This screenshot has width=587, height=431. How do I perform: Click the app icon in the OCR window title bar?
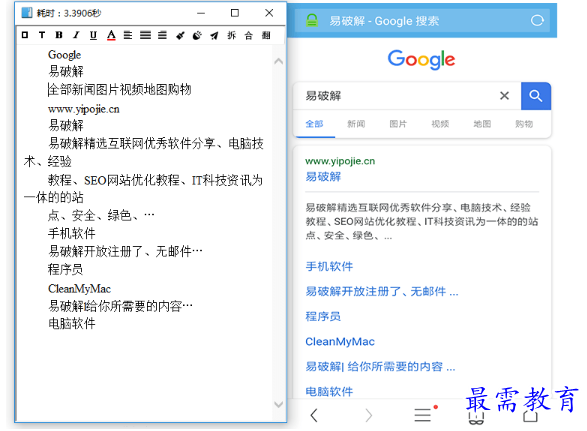click(27, 13)
